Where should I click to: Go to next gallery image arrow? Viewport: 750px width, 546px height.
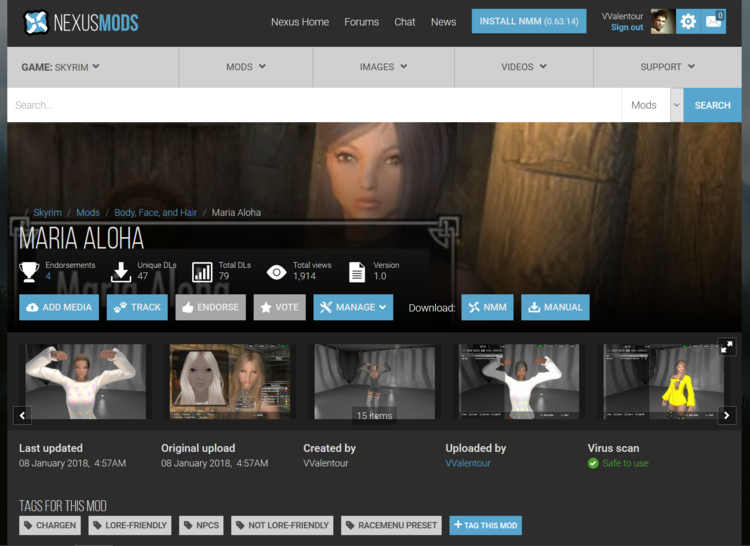tap(727, 415)
